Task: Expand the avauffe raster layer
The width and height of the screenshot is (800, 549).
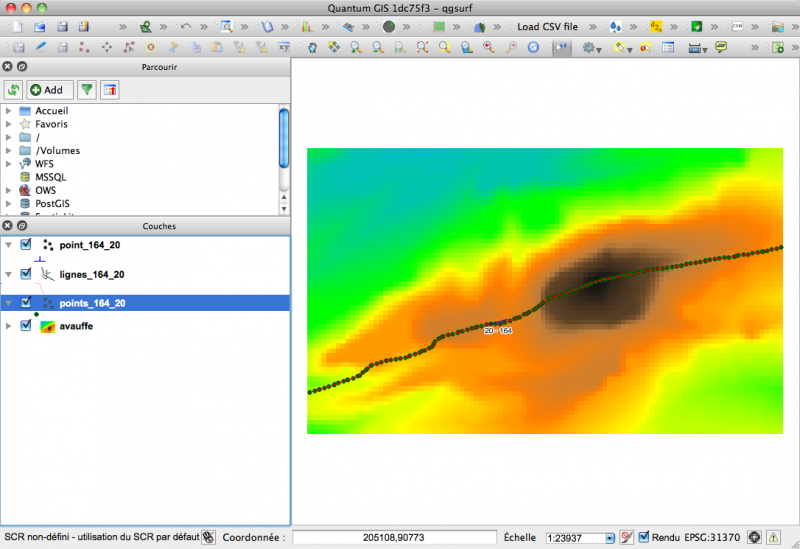Action: (x=9, y=326)
